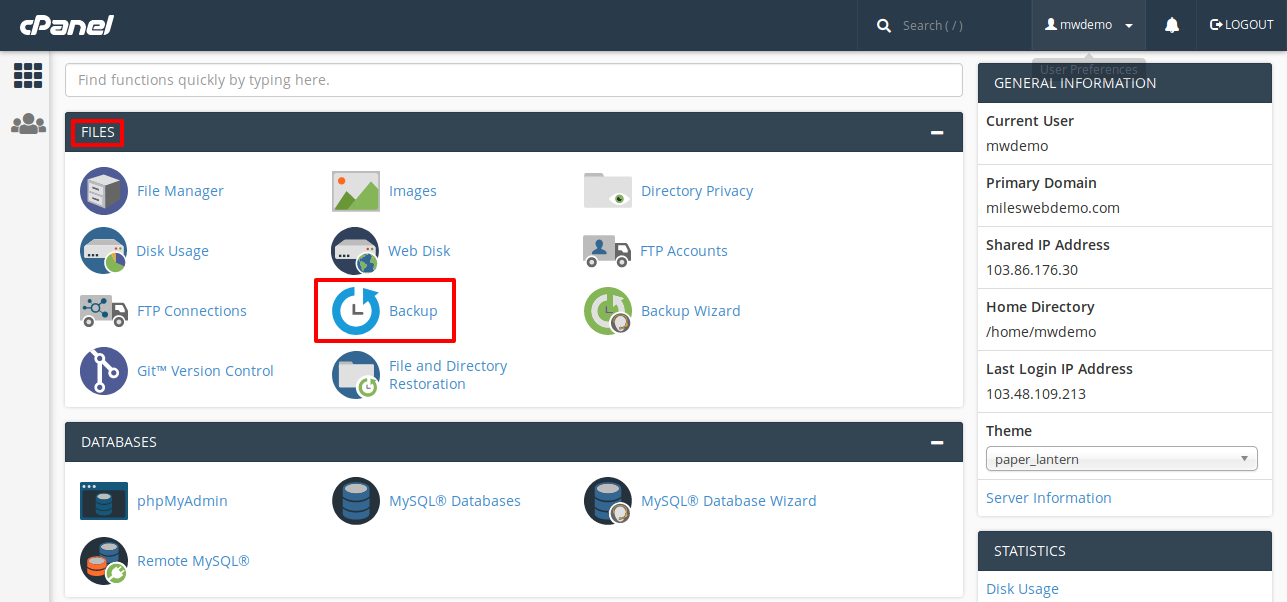The image size is (1287, 602).
Task: Open the MySQL Databases icon
Action: 356,501
